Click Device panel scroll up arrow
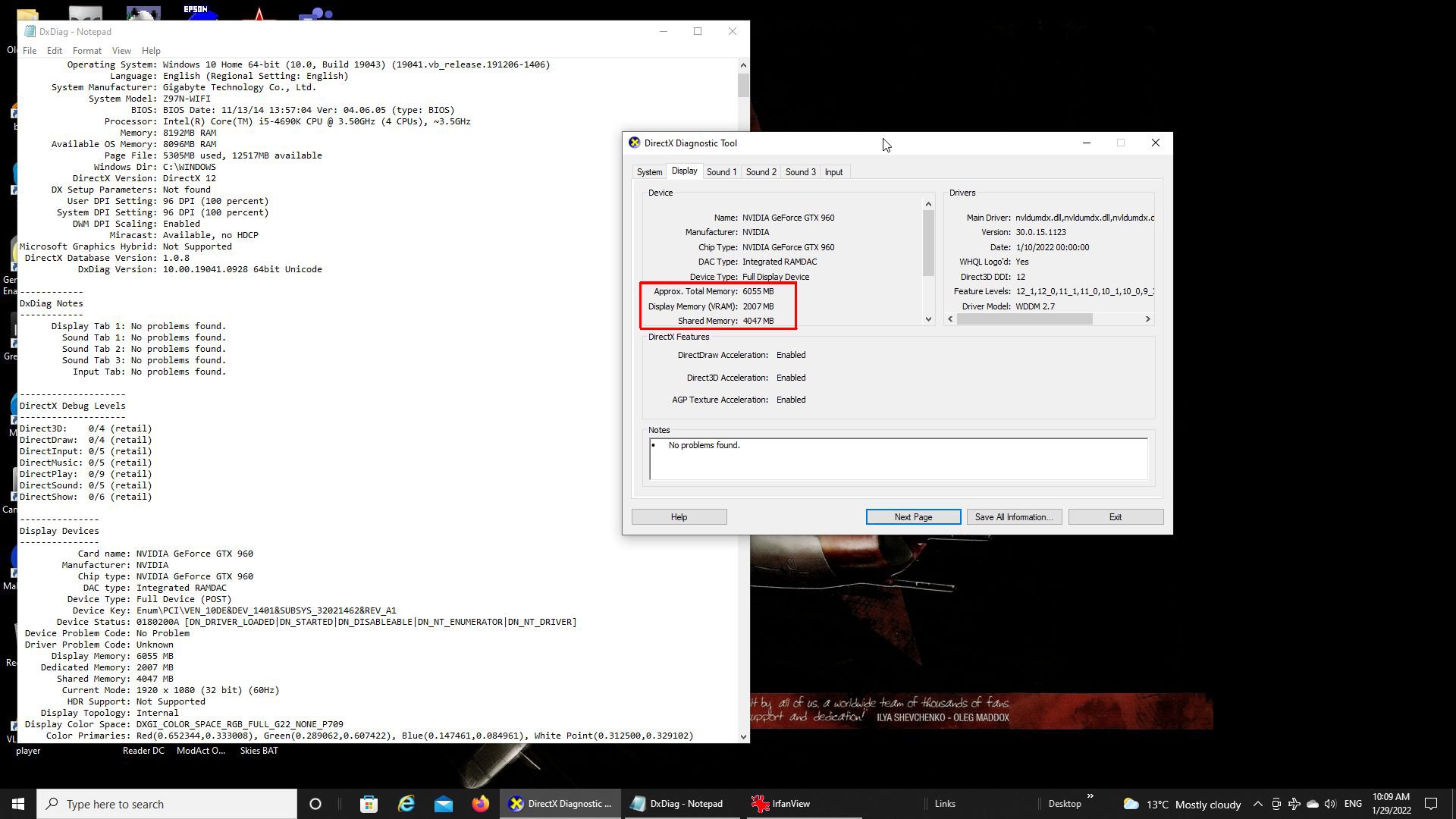This screenshot has height=819, width=1456. click(x=928, y=204)
